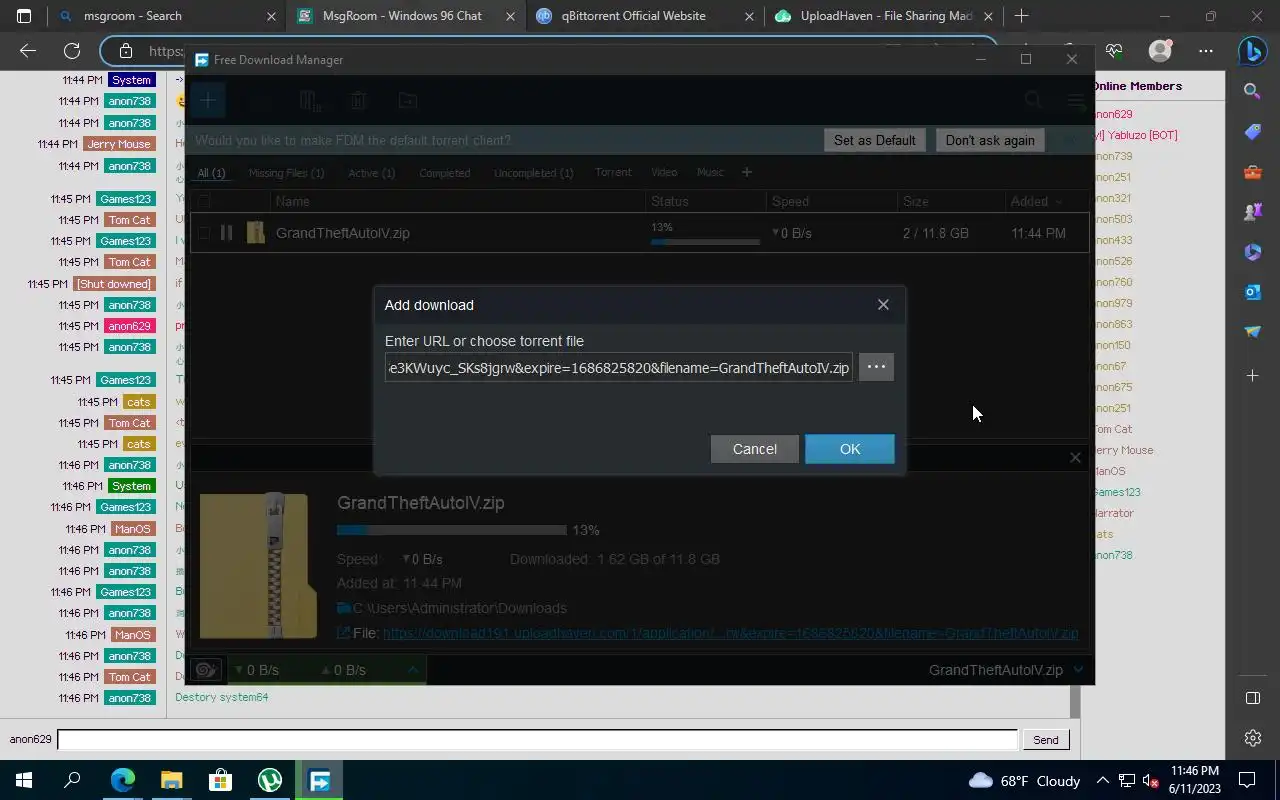The height and width of the screenshot is (800, 1280).
Task: Add a new tag with plus after Music
Action: click(x=746, y=172)
